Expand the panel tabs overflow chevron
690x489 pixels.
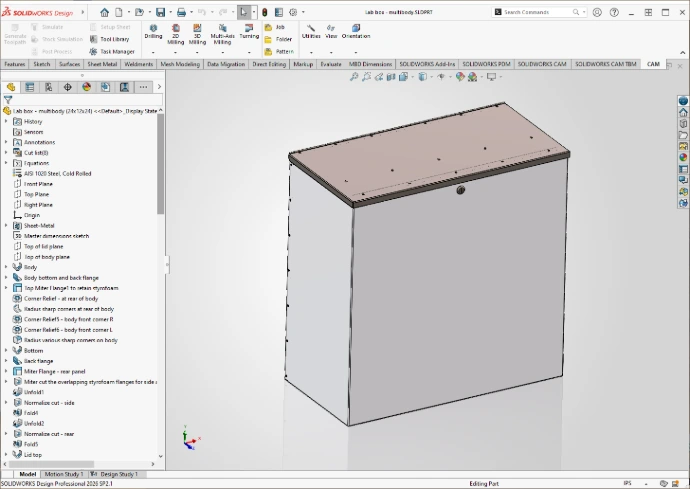[x=159, y=87]
